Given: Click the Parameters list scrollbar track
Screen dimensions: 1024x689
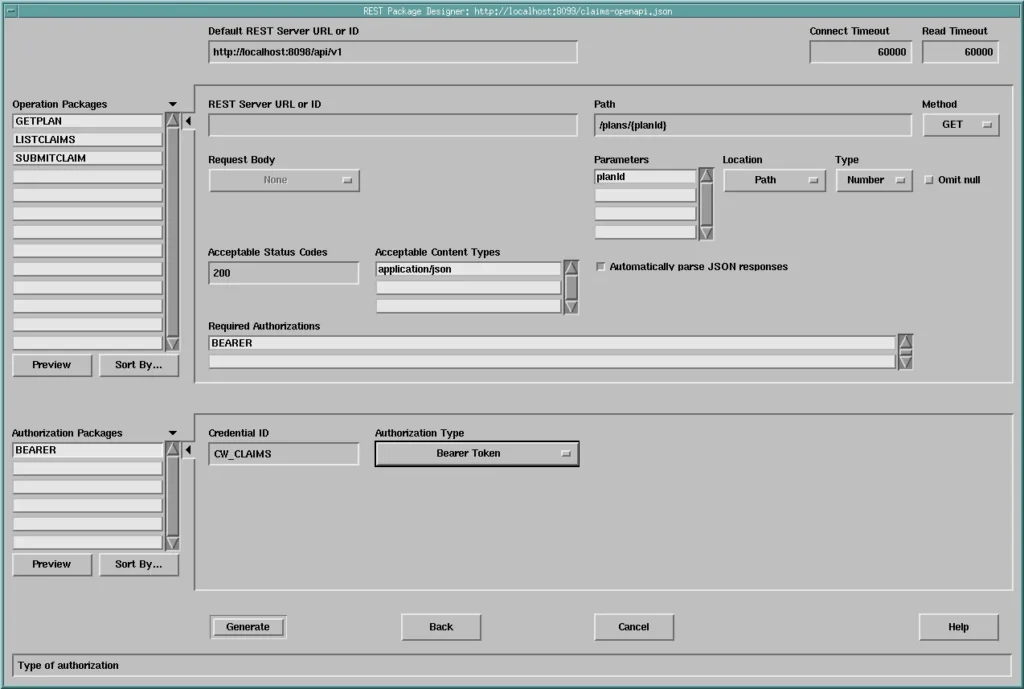Looking at the screenshot, I should [706, 204].
